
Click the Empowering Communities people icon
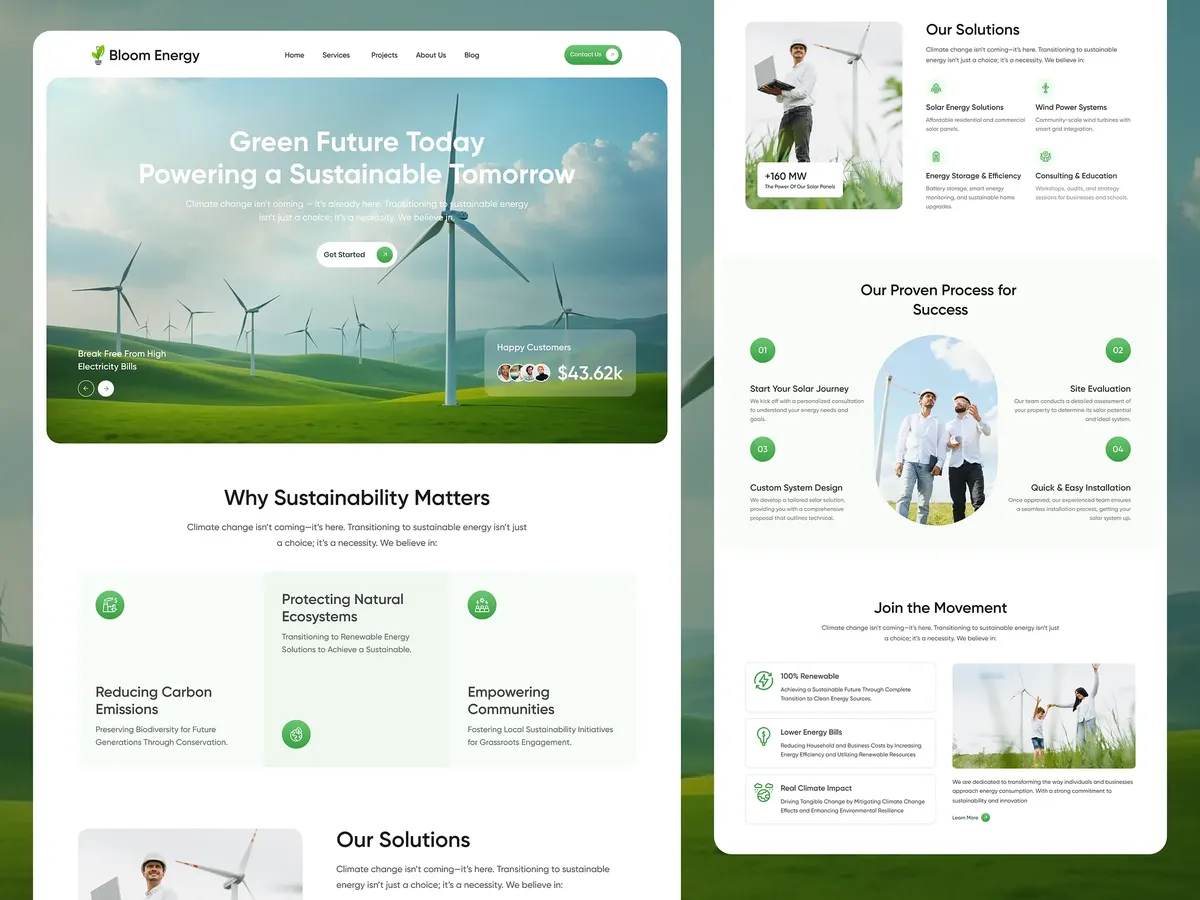[x=482, y=604]
